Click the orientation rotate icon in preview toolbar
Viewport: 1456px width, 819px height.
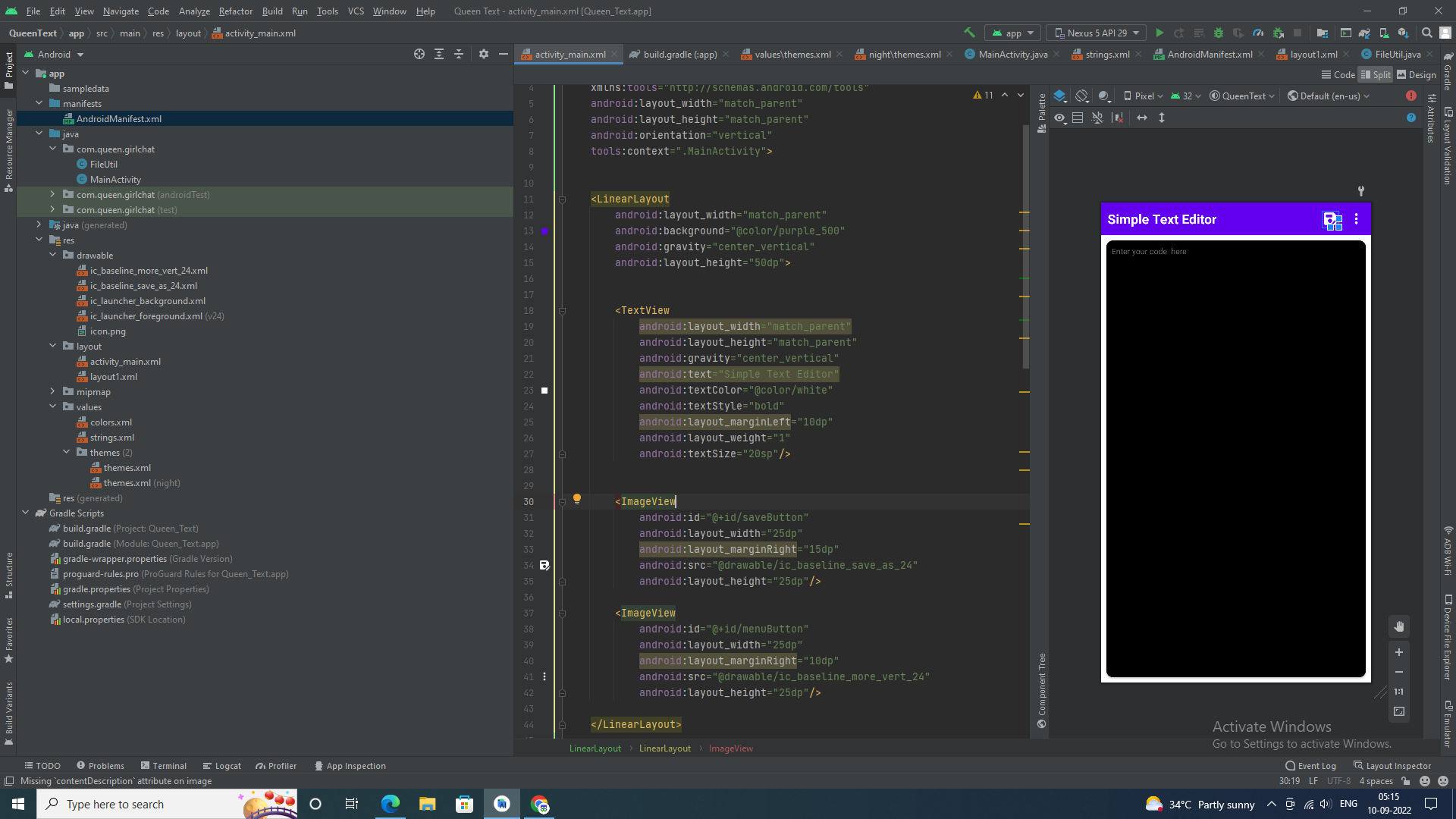[1082, 96]
